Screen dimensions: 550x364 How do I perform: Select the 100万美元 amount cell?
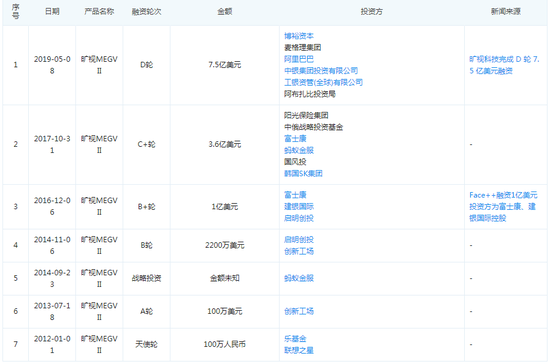coord(225,311)
